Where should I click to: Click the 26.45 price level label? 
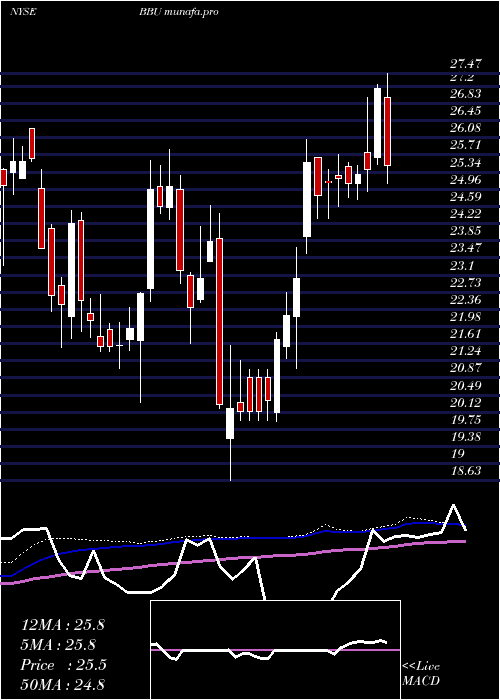466,111
